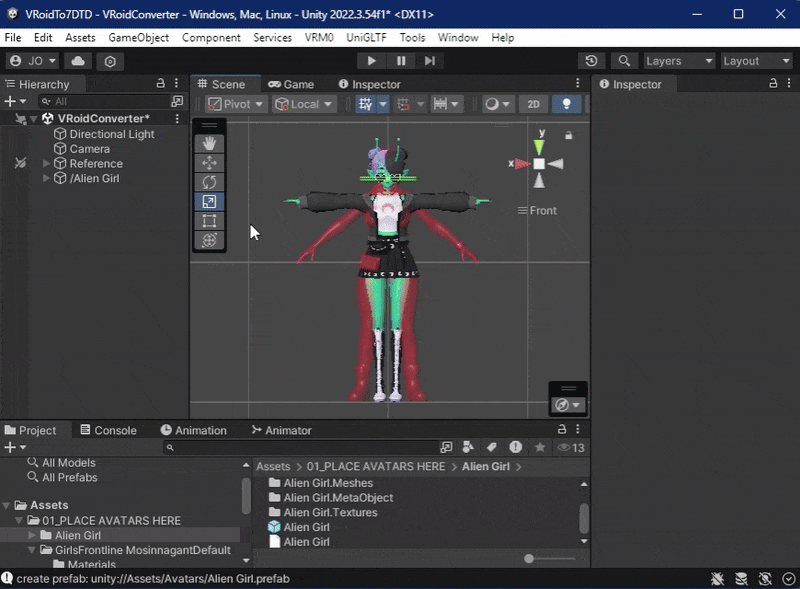Open the Unity Hub settings icon
Viewport: 800px width, 589px height.
point(110,61)
